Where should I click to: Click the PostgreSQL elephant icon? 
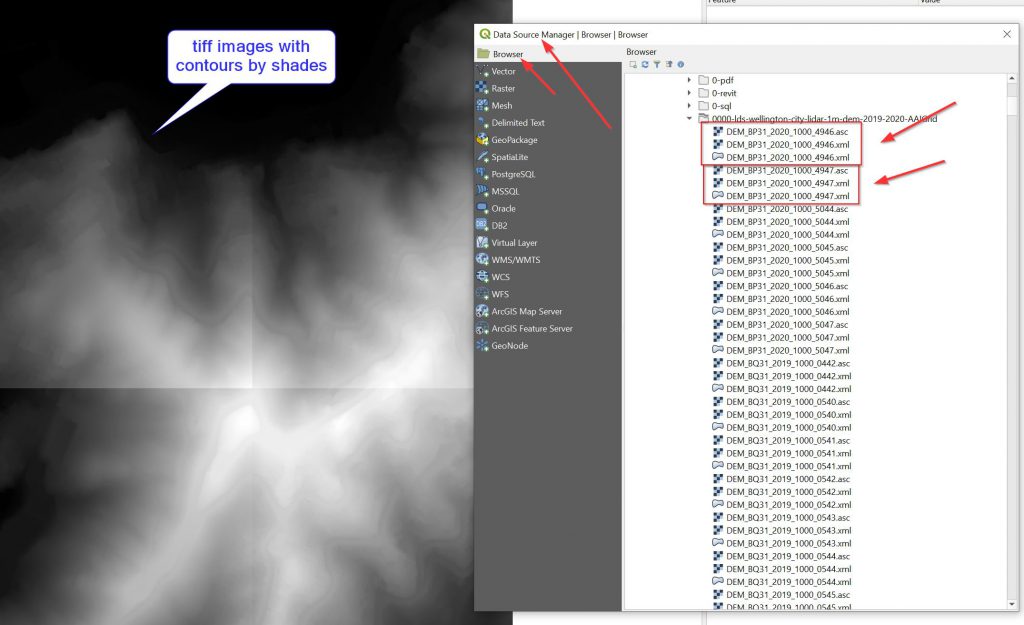483,174
